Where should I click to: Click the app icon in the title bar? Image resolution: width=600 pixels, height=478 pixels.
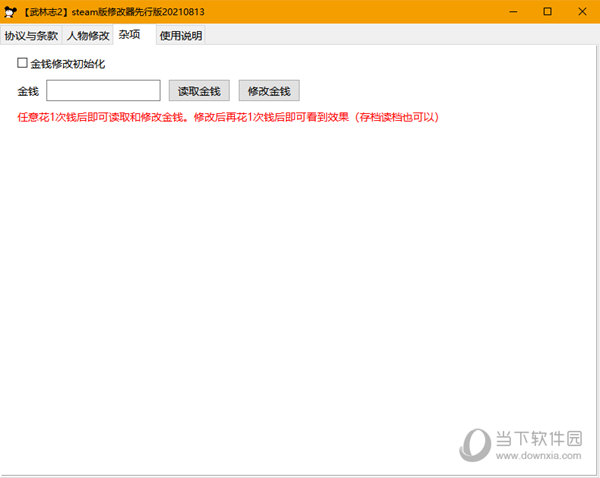[x=10, y=12]
